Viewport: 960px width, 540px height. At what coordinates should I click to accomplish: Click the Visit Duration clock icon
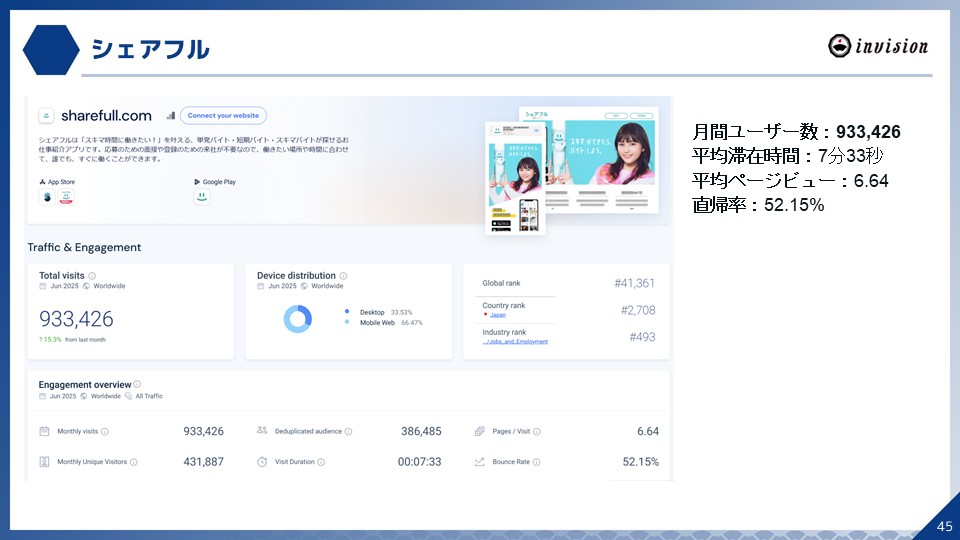click(262, 462)
